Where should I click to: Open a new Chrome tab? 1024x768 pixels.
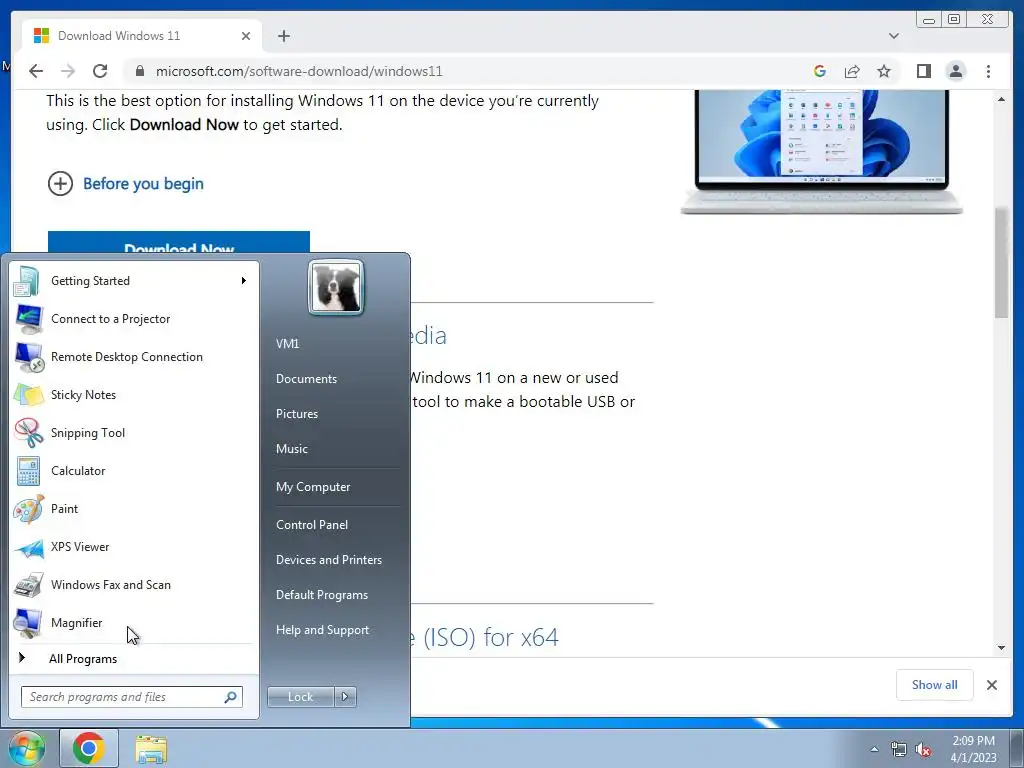click(x=283, y=36)
